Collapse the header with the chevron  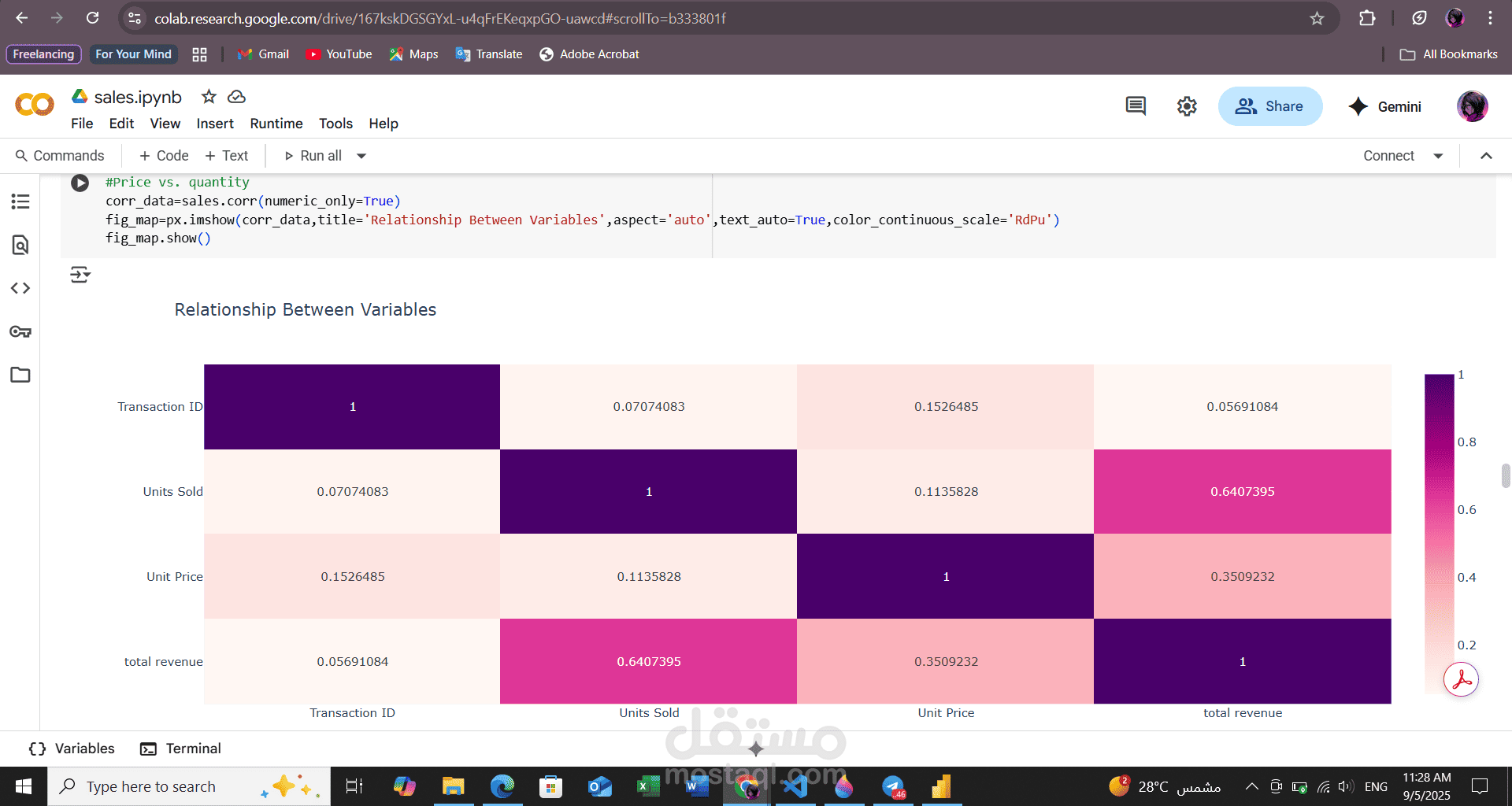[1486, 156]
